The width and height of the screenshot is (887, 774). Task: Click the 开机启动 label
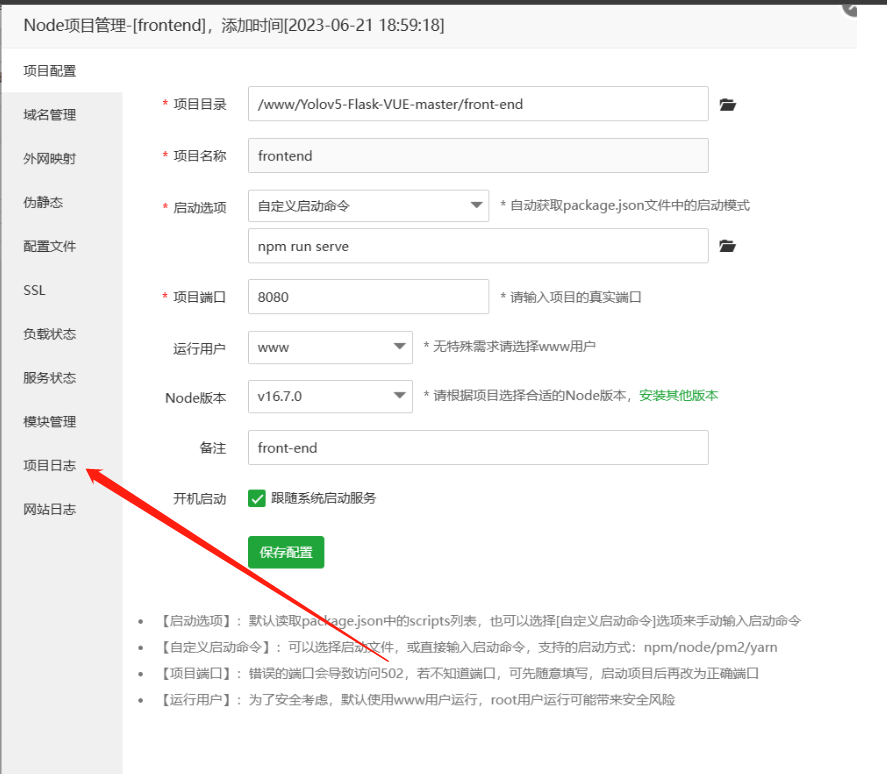[200, 498]
